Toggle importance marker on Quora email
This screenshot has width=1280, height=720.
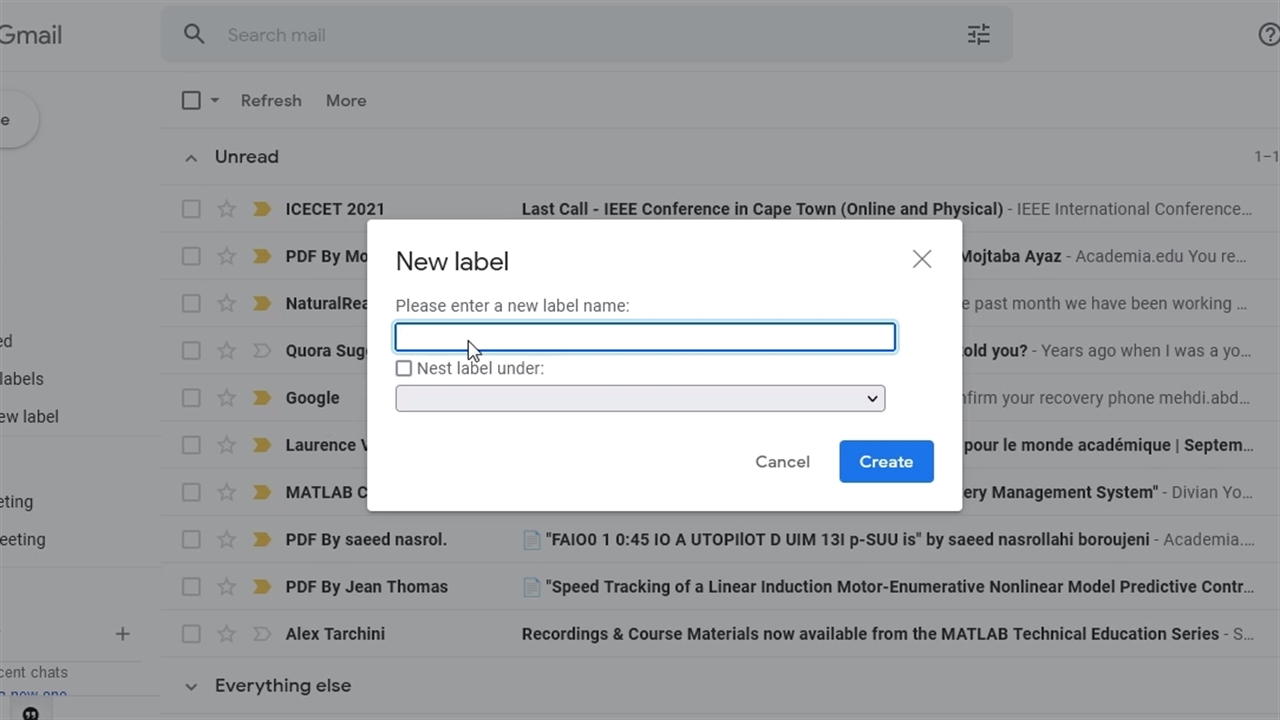262,351
